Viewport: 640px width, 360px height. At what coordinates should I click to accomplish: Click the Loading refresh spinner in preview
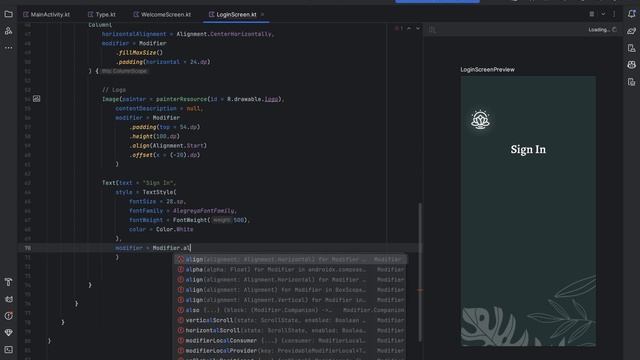pyautogui.click(x=614, y=29)
